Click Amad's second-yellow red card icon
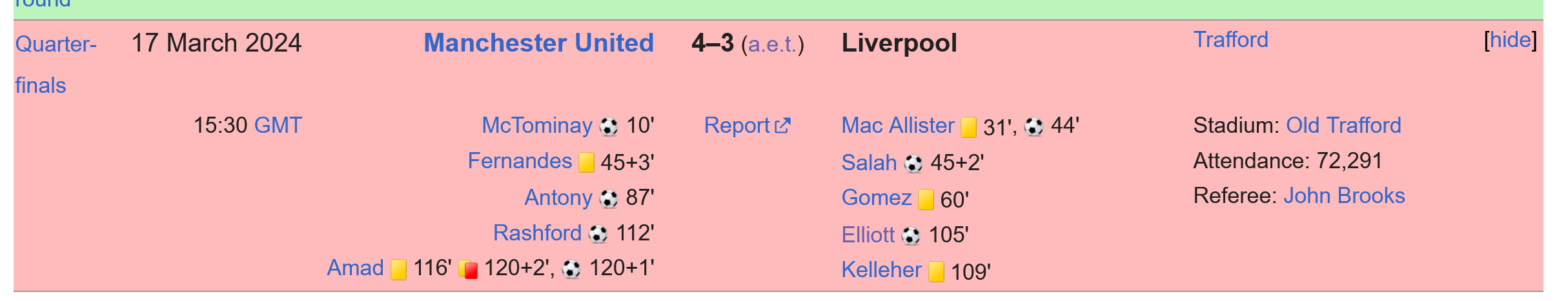Screen dimensions: 1568x301 [x=469, y=269]
